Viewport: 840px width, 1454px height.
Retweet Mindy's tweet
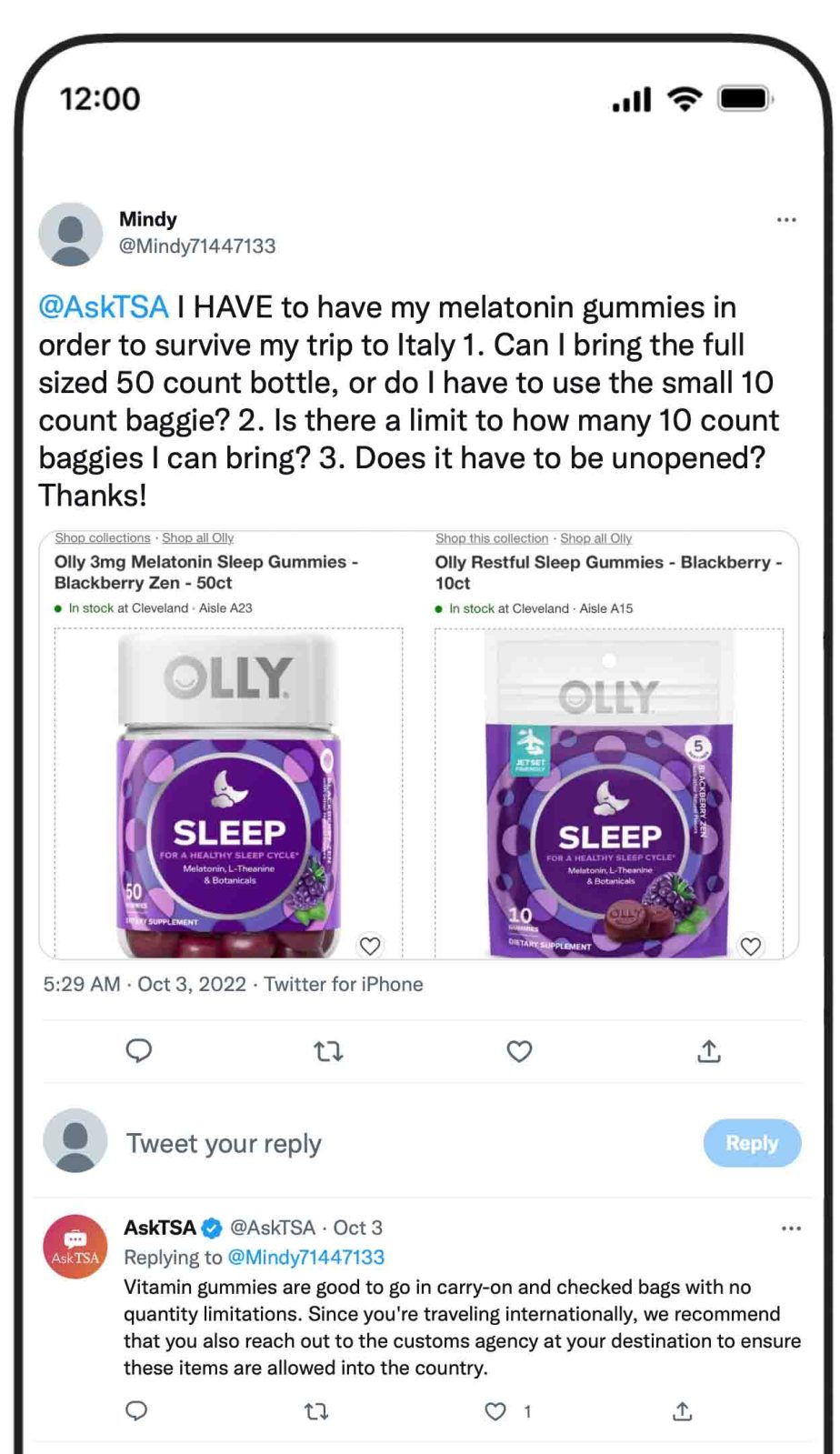tap(328, 1051)
